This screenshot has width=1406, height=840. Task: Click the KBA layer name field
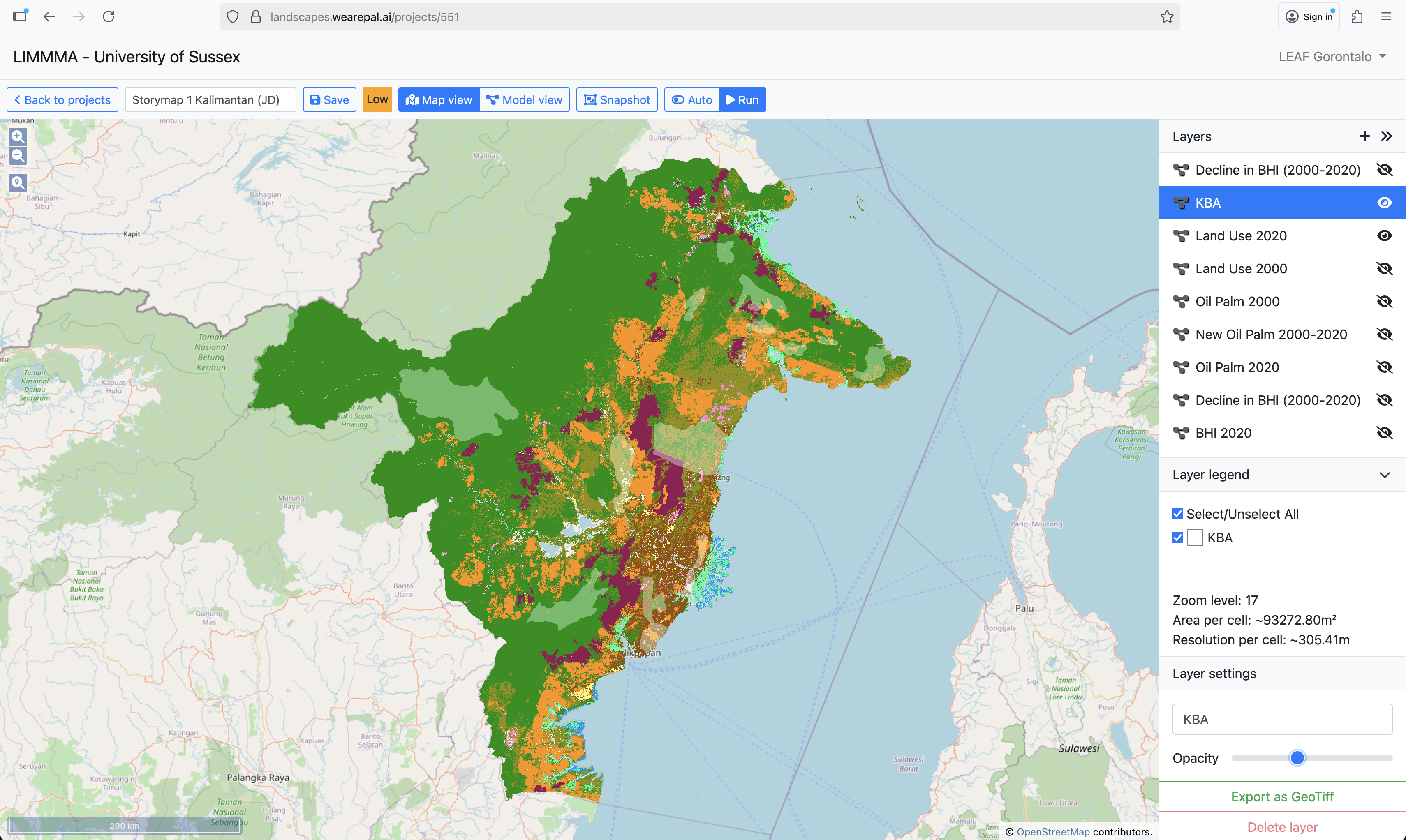click(x=1282, y=720)
